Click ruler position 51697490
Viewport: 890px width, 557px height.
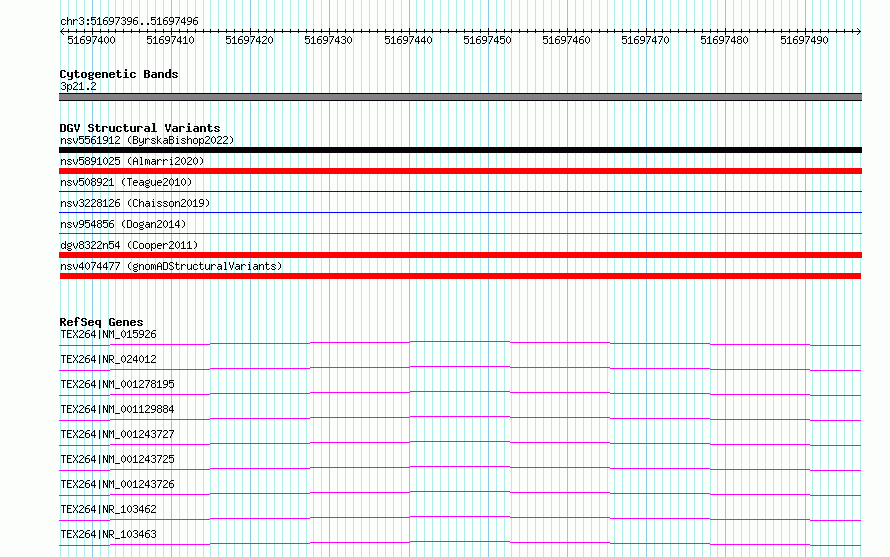[804, 40]
